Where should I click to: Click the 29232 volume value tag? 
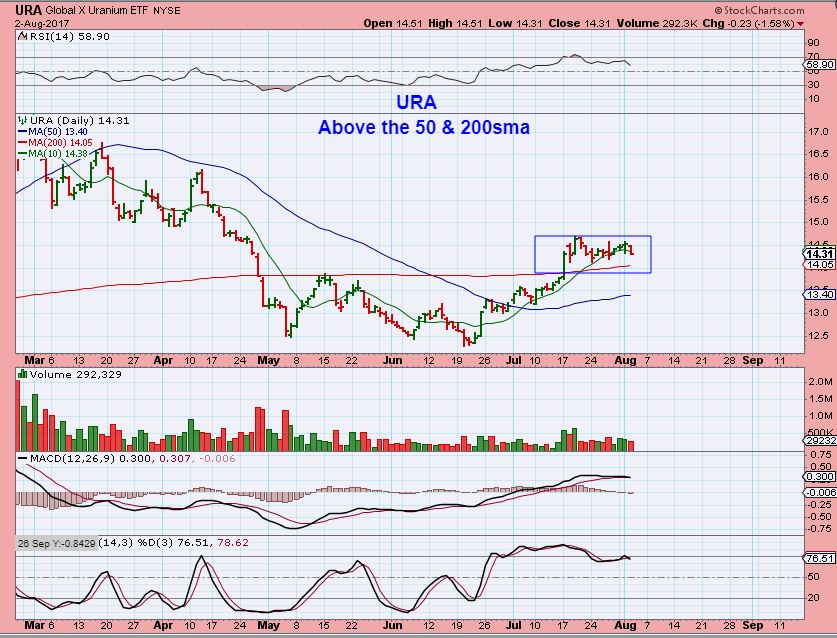820,441
